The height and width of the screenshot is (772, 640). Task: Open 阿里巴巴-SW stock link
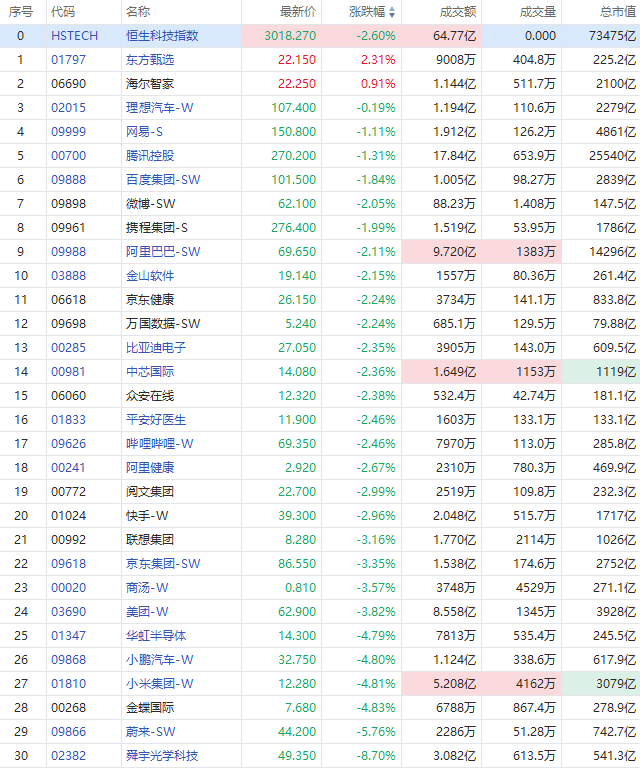coord(163,252)
